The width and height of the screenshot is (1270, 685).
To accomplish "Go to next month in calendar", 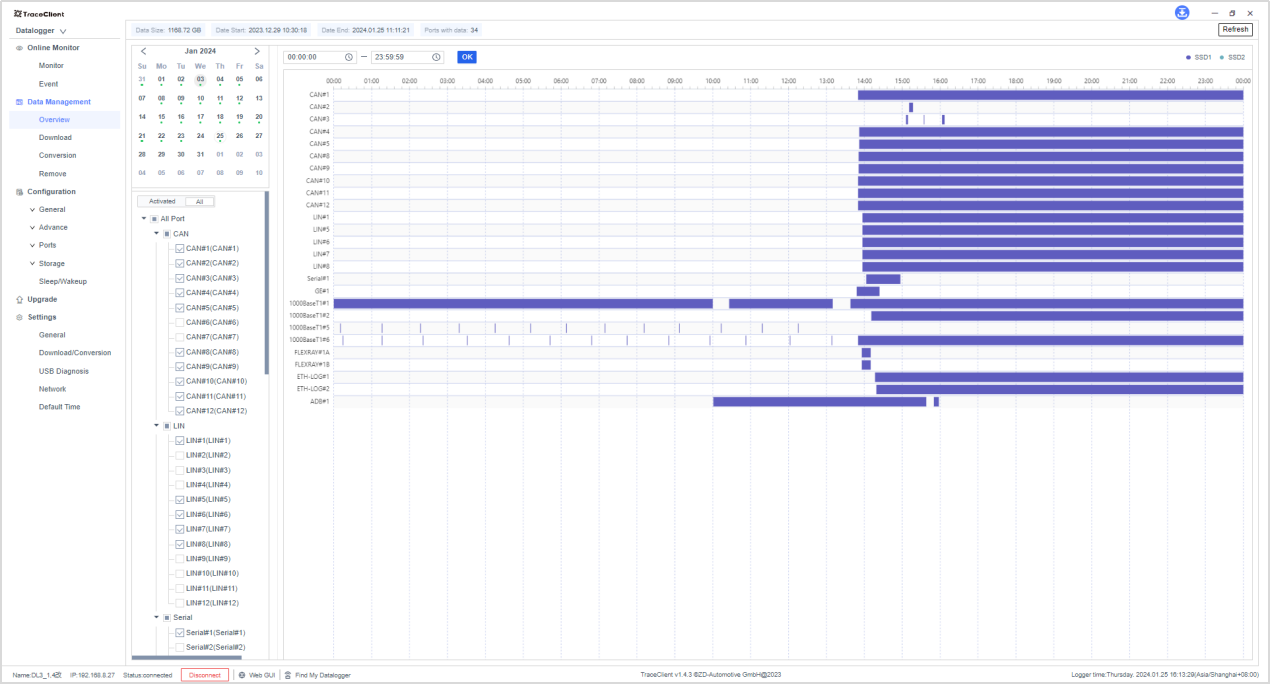I will click(257, 51).
